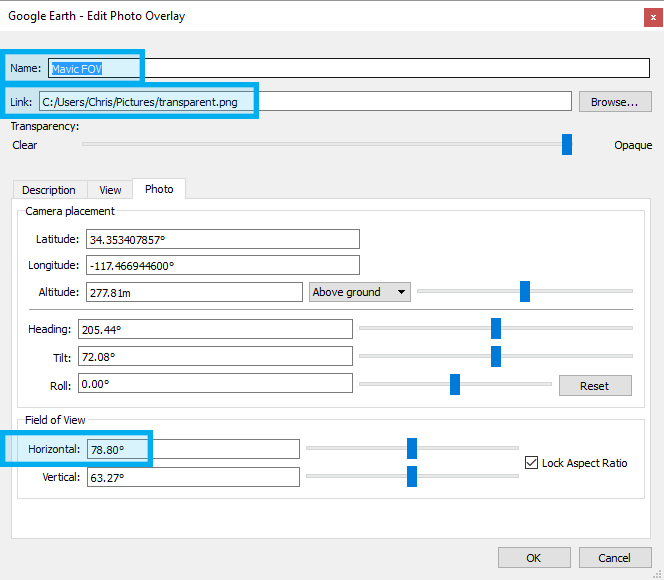The image size is (664, 580).
Task: Click the Roll slider handle
Action: [455, 384]
